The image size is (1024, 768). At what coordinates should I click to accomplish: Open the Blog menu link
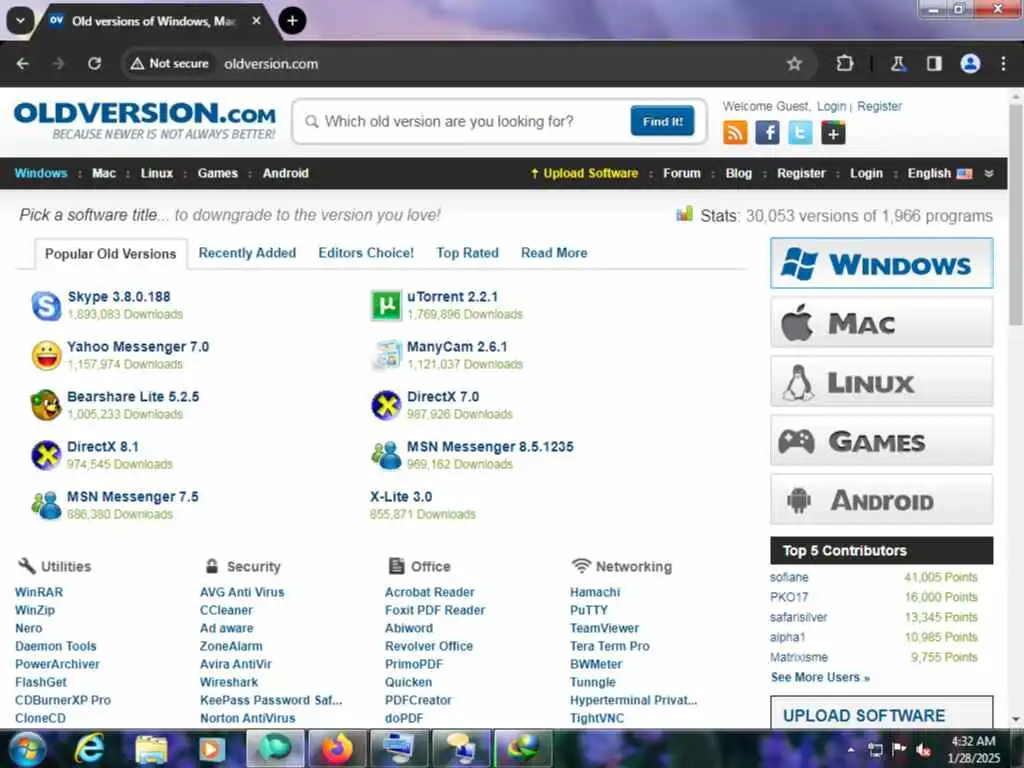tap(739, 174)
